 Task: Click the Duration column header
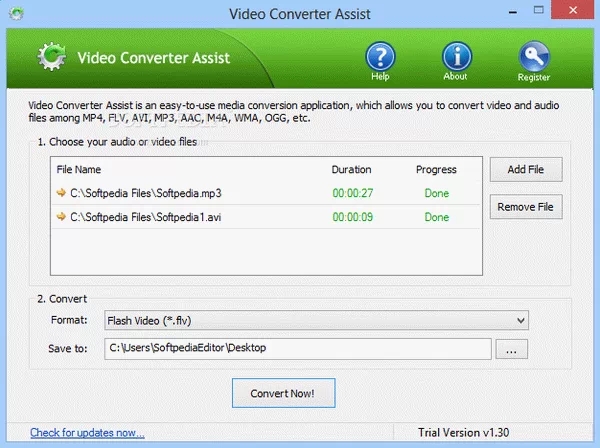click(351, 169)
